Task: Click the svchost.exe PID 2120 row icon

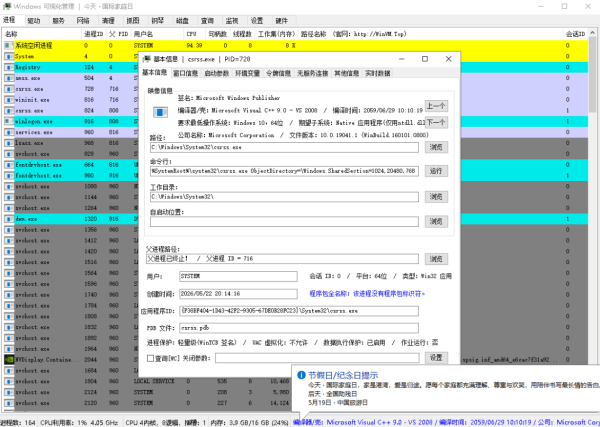Action: click(x=9, y=403)
